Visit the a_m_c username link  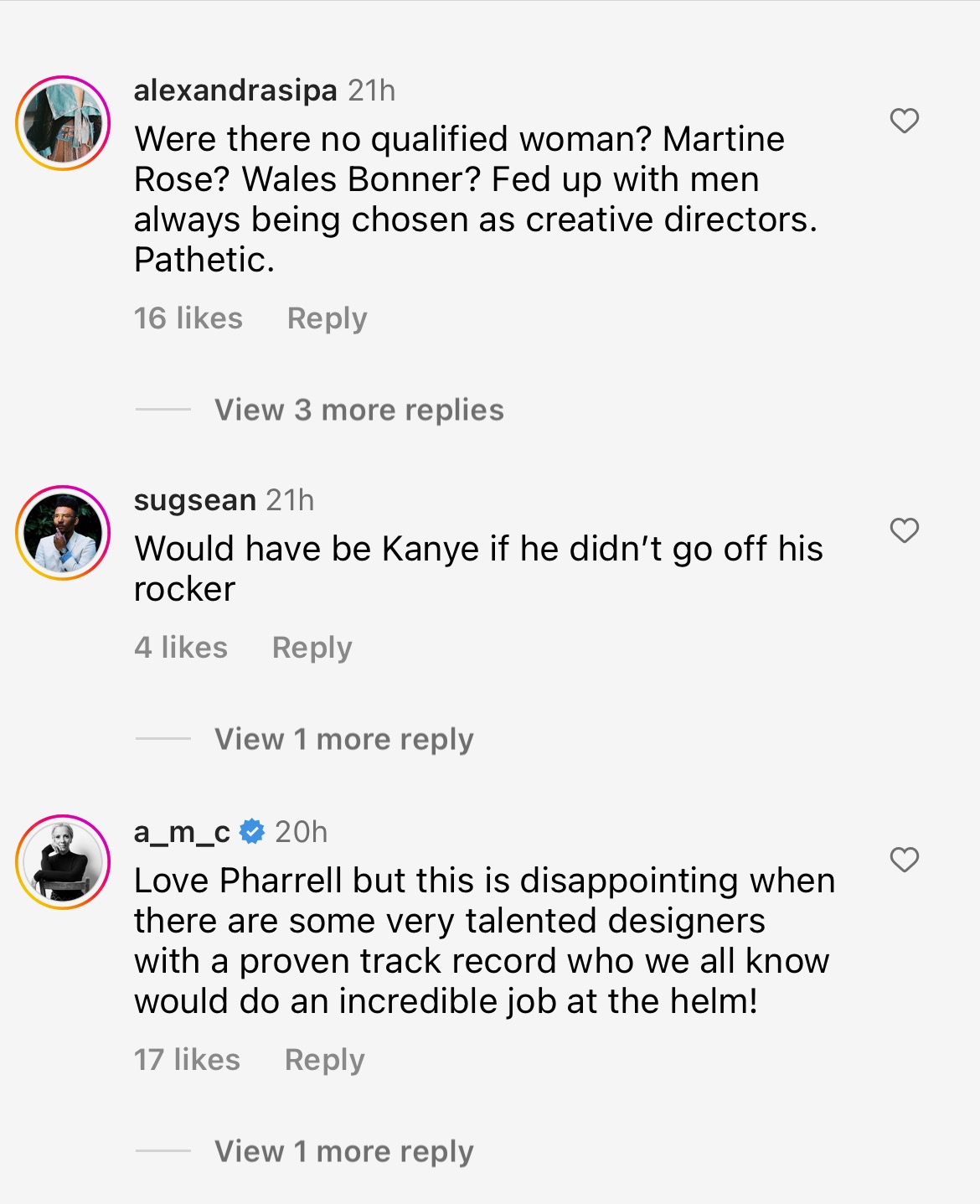point(182,832)
